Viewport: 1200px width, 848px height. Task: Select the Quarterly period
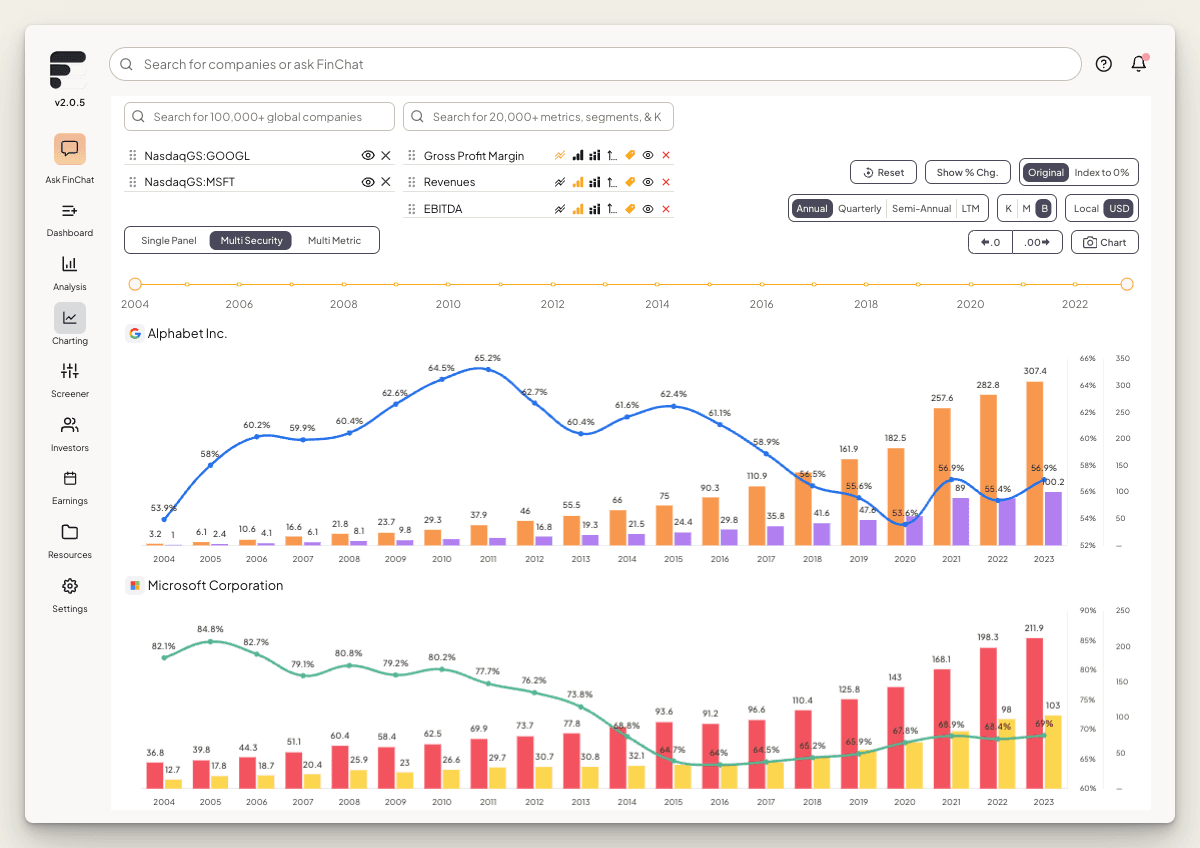[x=860, y=208]
